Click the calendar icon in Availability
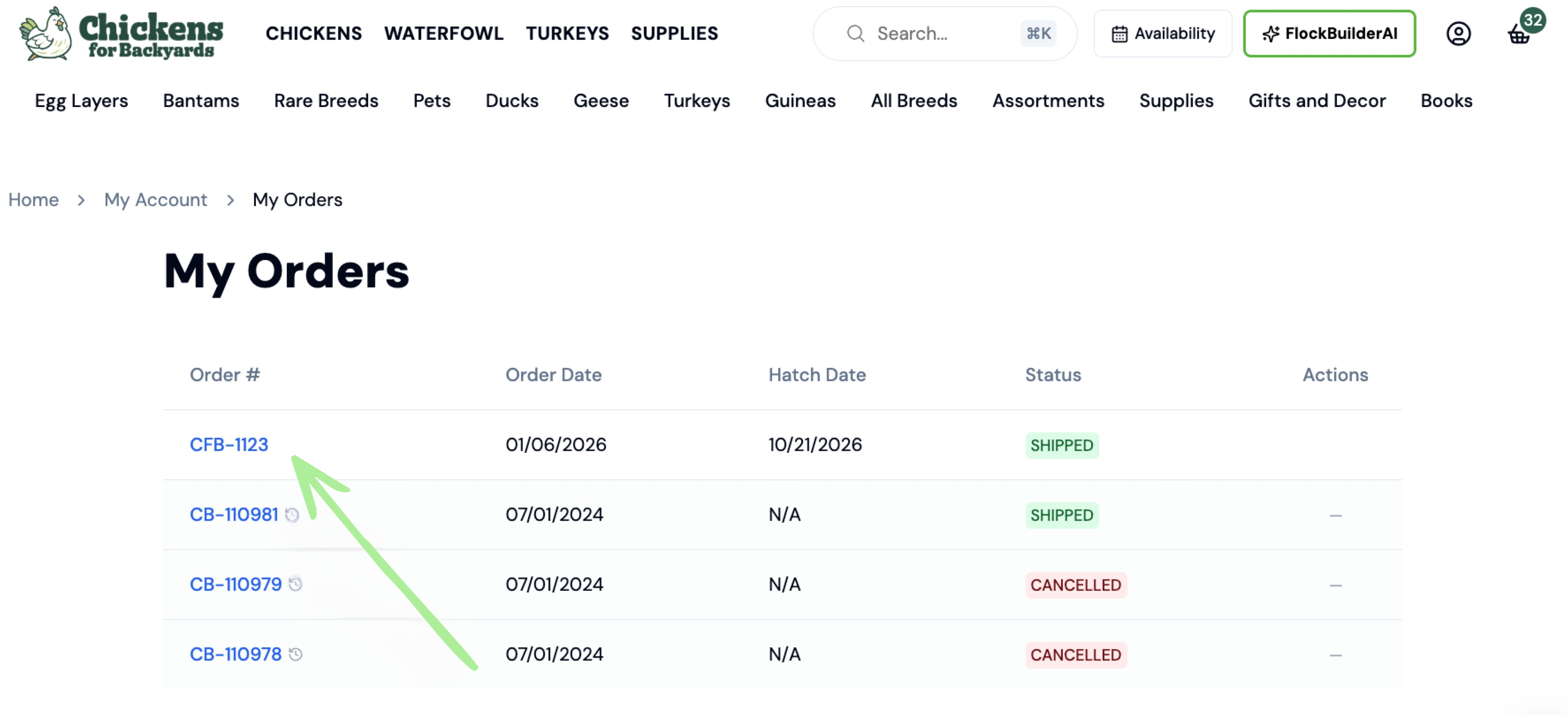Viewport: 1568px width, 715px height. [x=1119, y=34]
